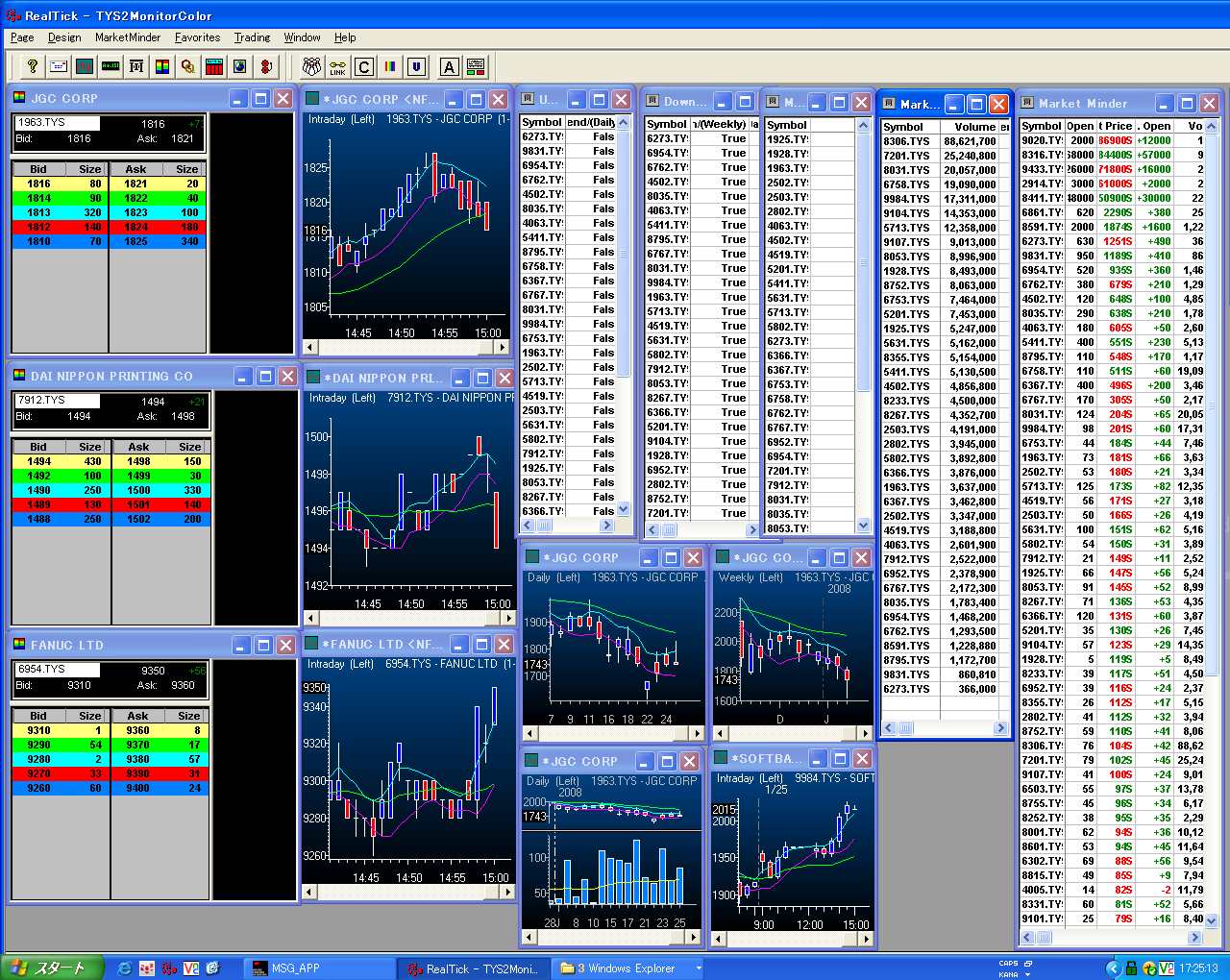Click the JGC CORP intraday chart left scroll arrow
Screen dimensions: 1230x980
[309, 348]
